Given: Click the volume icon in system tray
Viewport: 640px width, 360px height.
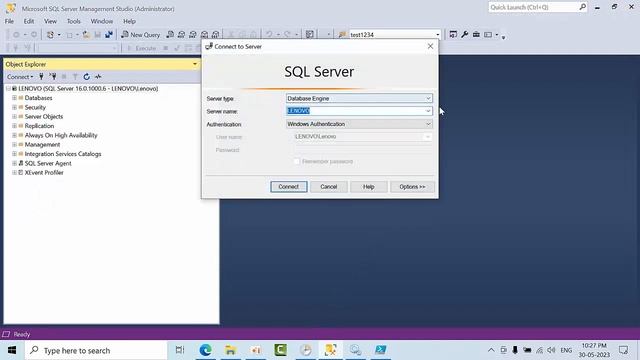Looking at the screenshot, I should 551,350.
